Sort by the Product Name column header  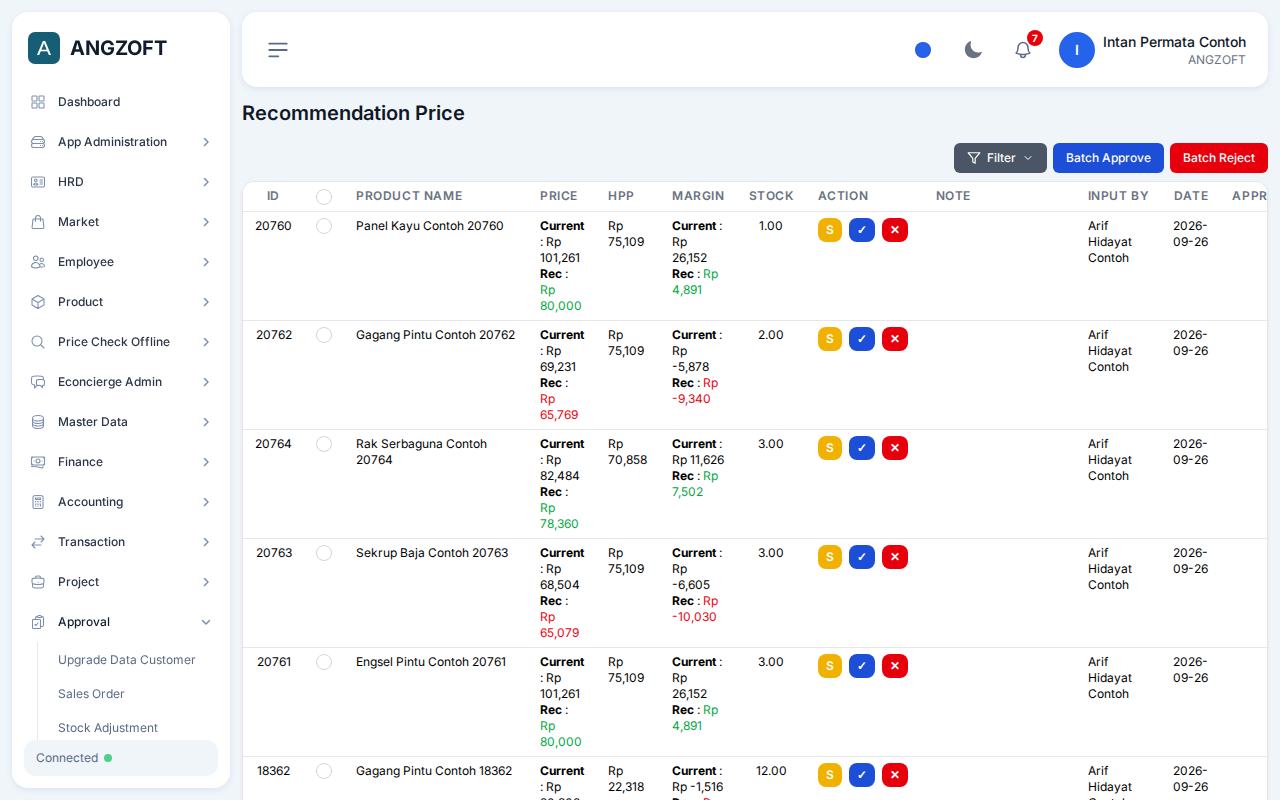[409, 196]
